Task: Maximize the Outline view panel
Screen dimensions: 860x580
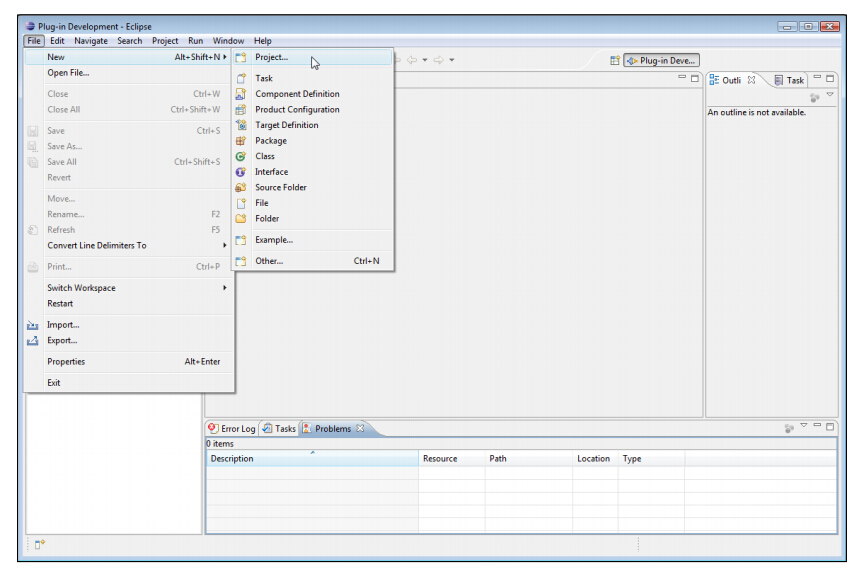Action: (830, 78)
